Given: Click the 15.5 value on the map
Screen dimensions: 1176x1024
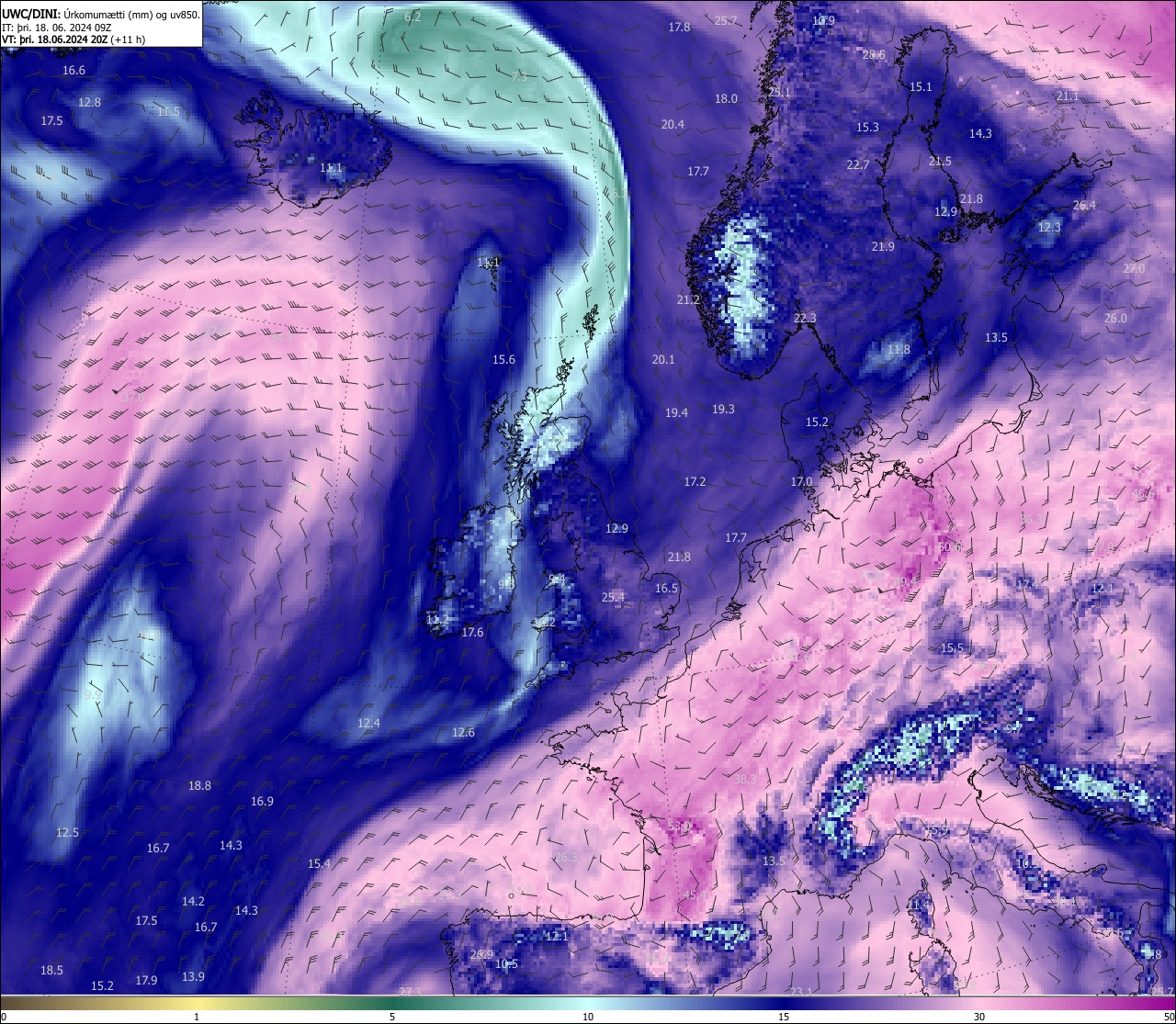Looking at the screenshot, I should click(952, 648).
